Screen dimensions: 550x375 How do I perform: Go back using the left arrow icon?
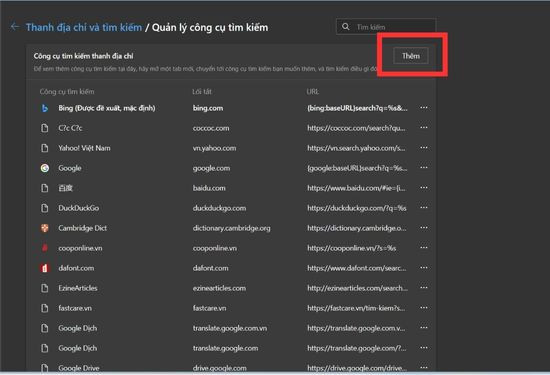pyautogui.click(x=15, y=27)
